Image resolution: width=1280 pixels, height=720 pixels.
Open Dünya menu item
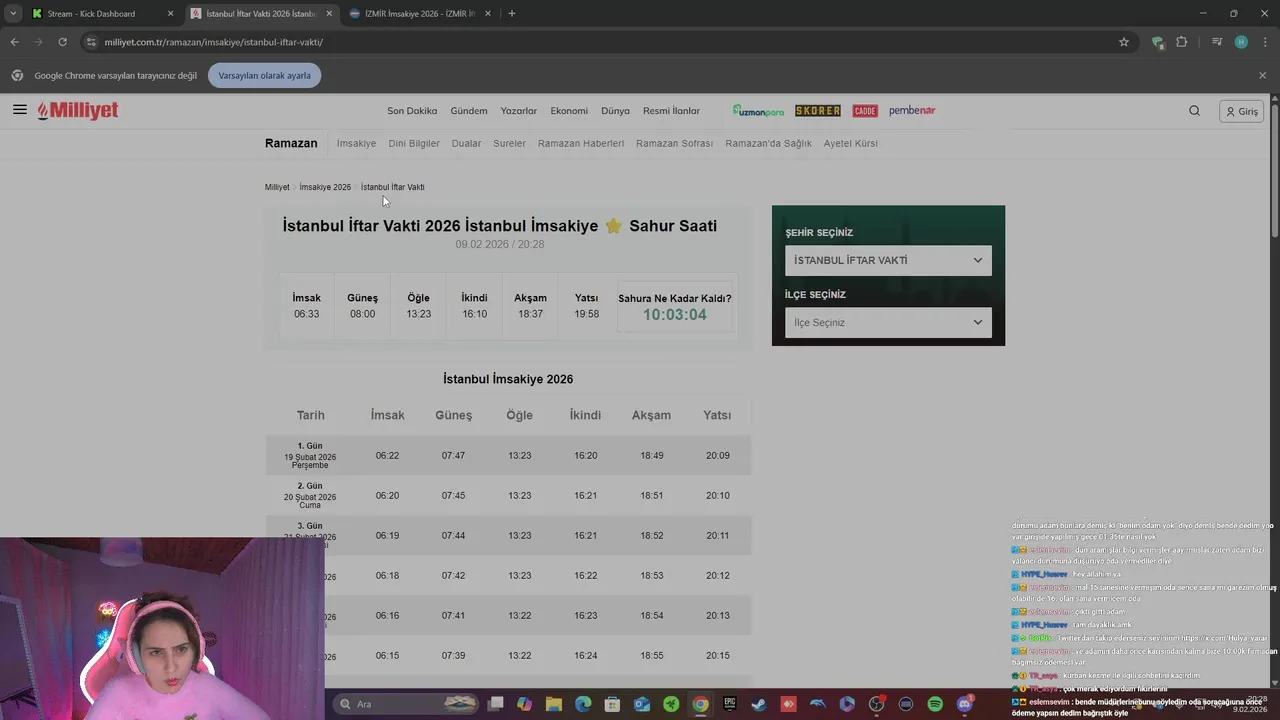point(615,111)
